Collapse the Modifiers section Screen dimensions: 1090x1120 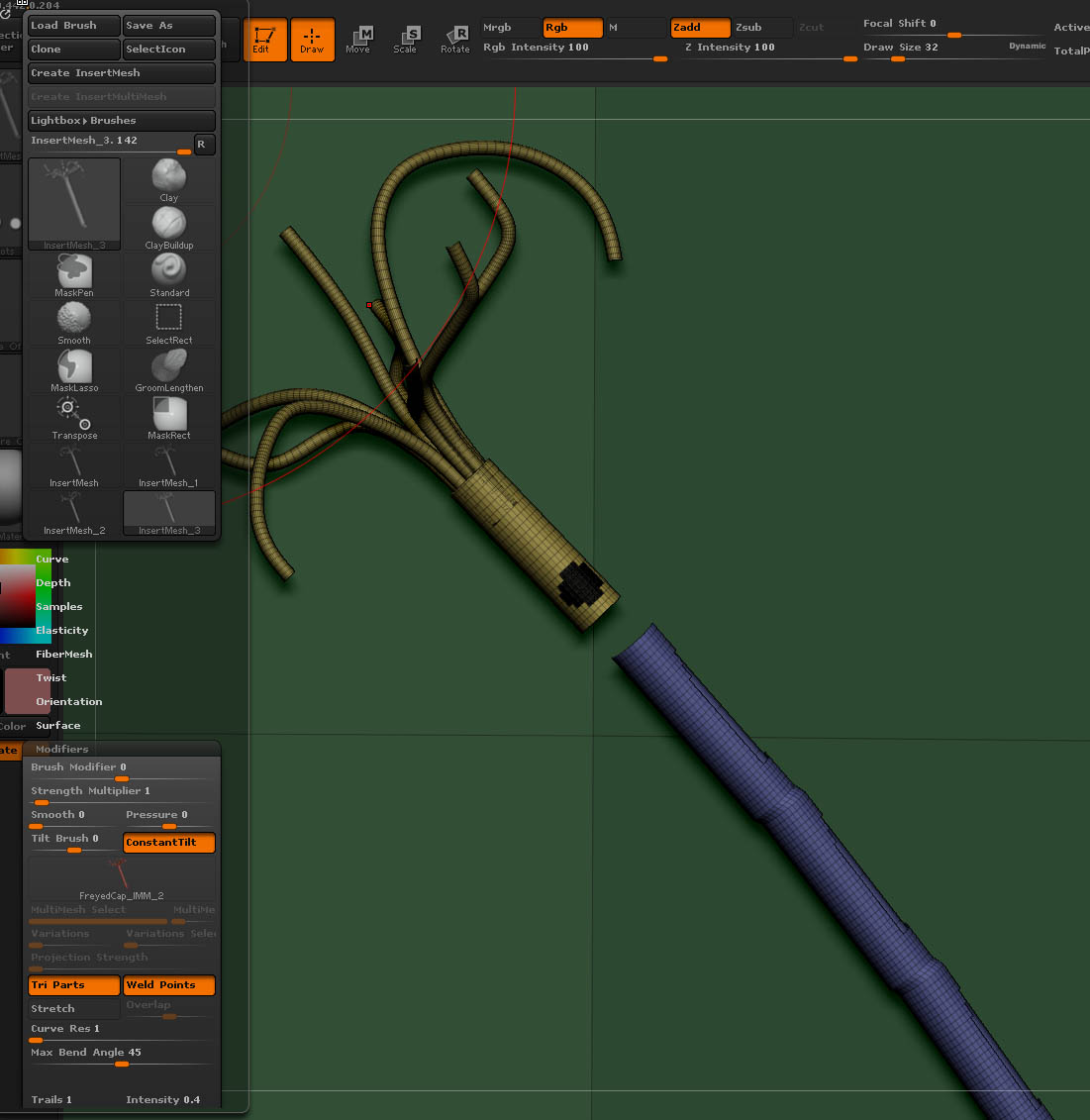[x=62, y=750]
